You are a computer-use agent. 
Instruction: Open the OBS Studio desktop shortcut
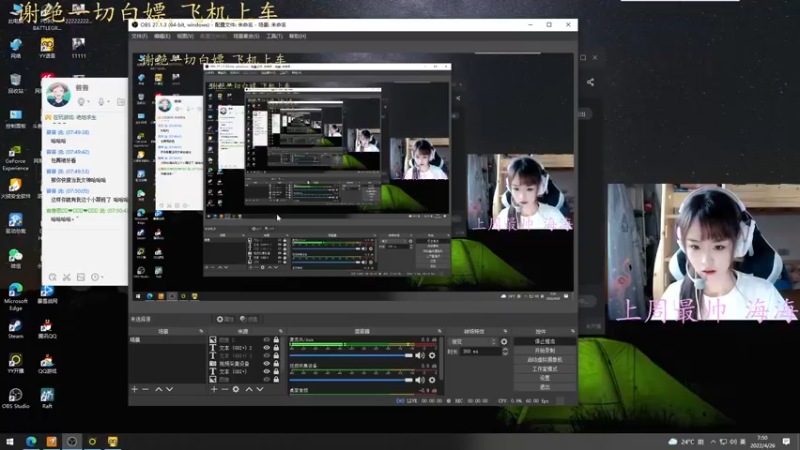(15, 398)
